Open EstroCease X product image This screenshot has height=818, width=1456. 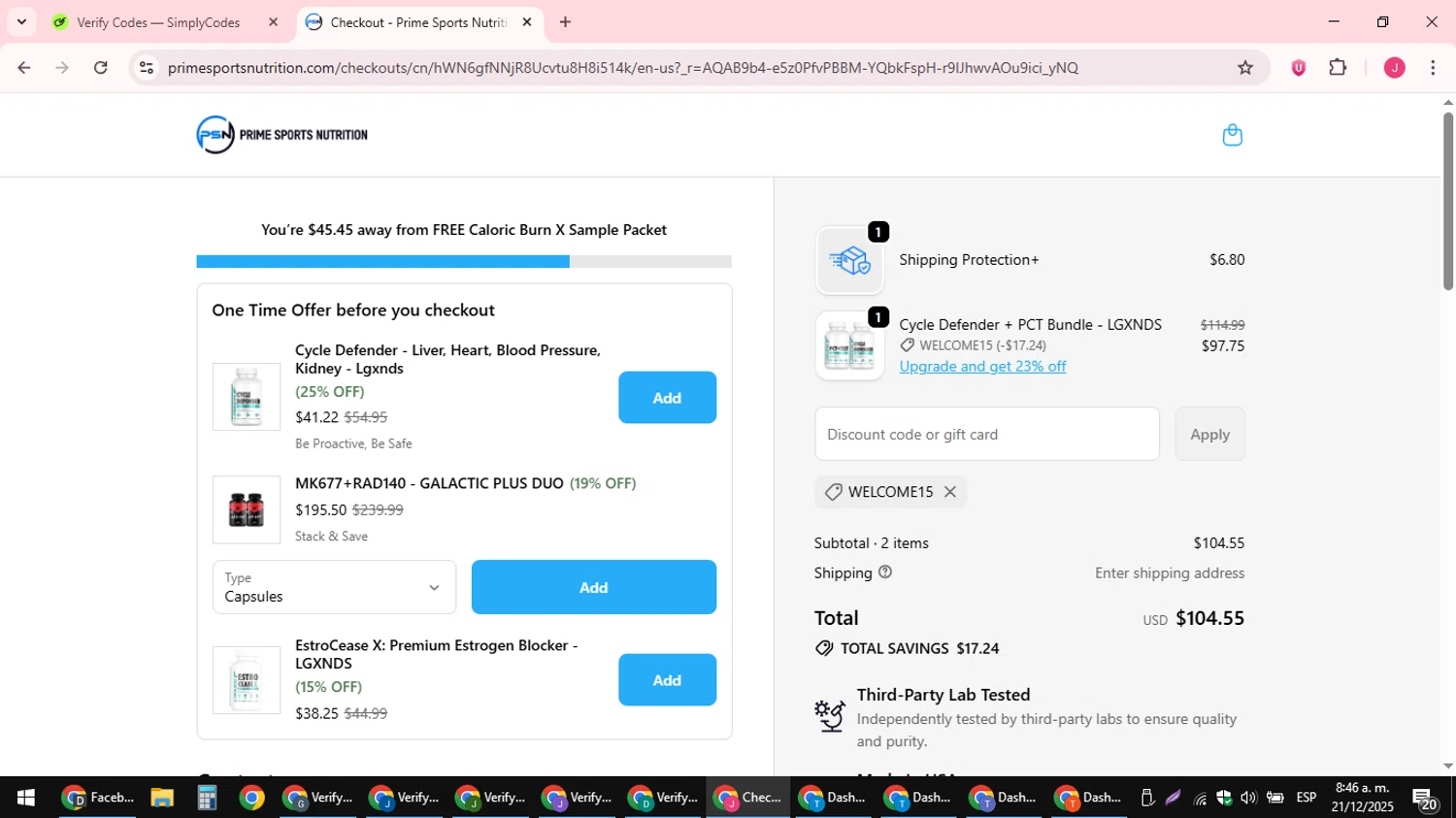click(x=247, y=680)
